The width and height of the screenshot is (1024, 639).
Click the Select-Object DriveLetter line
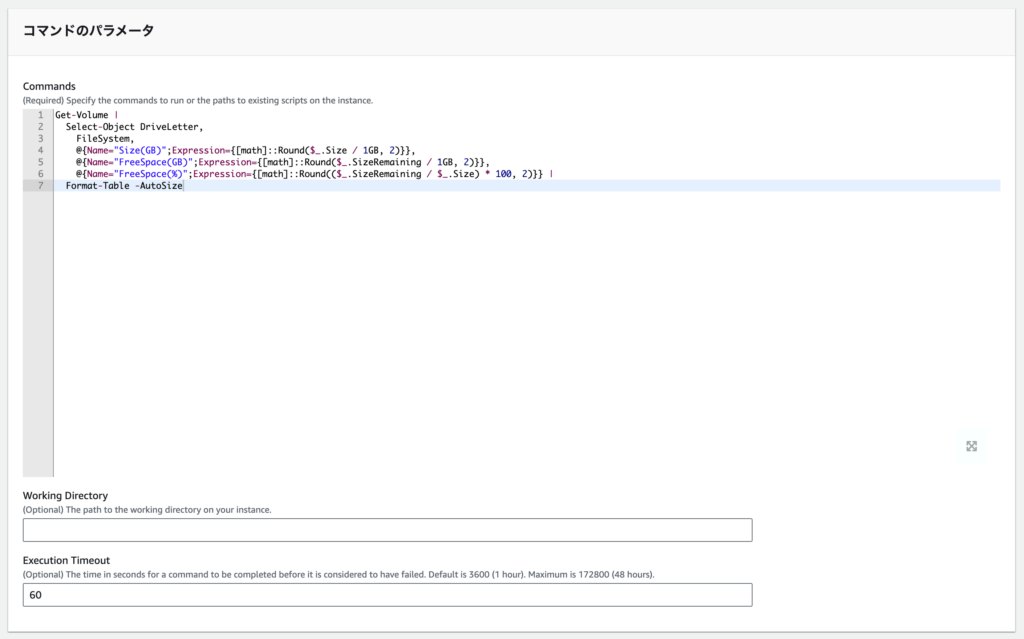130,126
